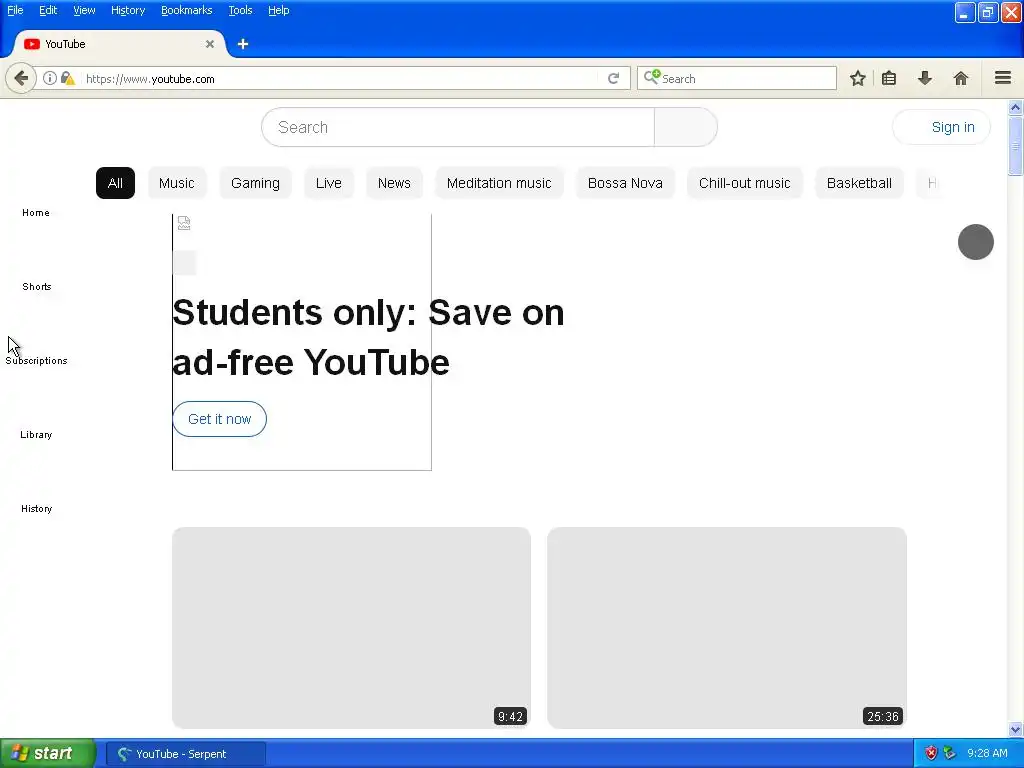Open the File menu
Screen dimensions: 1024x768
[x=15, y=10]
